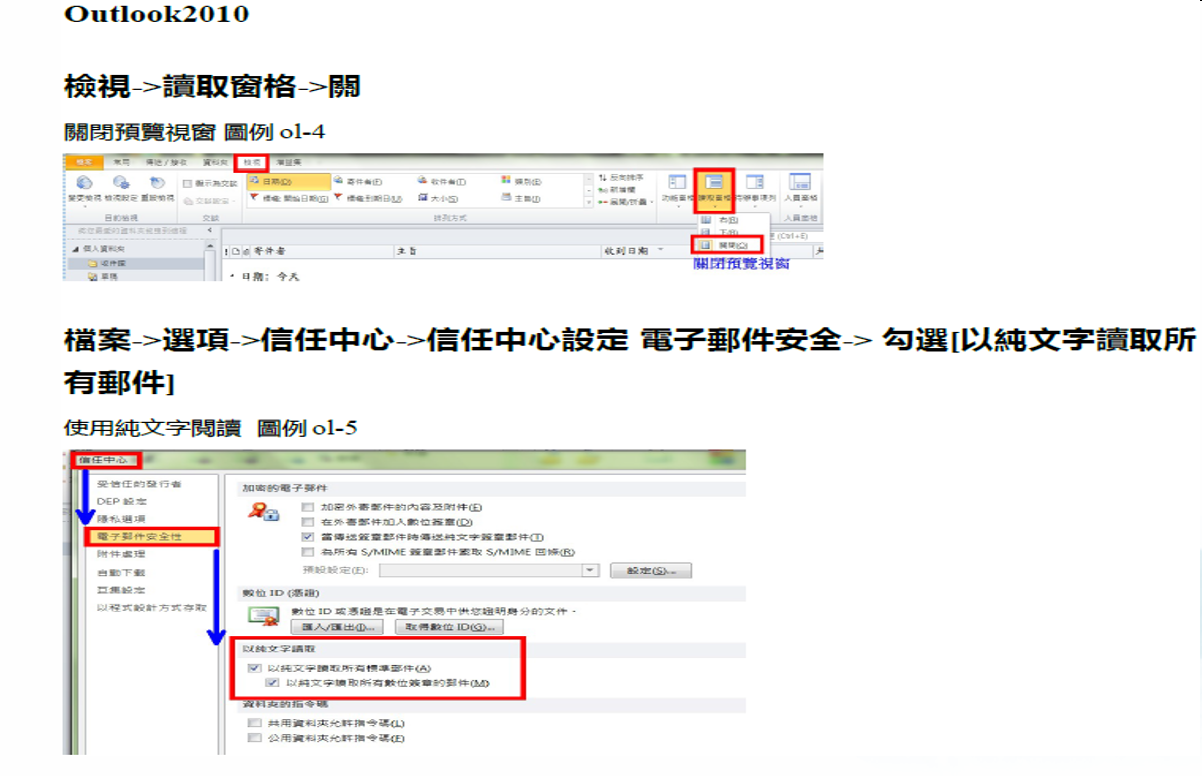The image size is (1202, 776).
Task: Switch to the 檢視 view tab
Action: pos(252,161)
